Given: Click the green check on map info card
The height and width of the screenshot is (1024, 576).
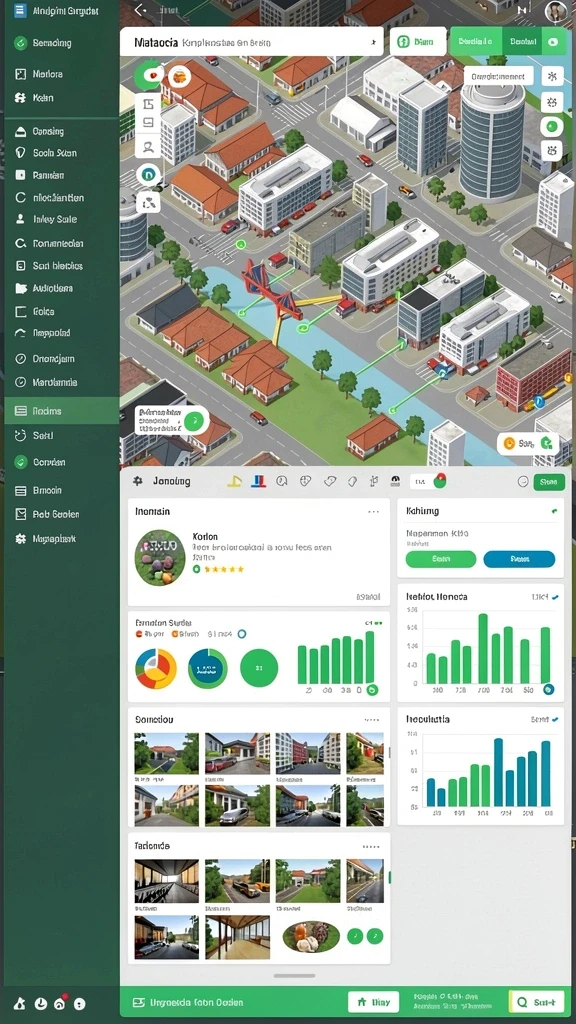Looking at the screenshot, I should click(x=193, y=422).
